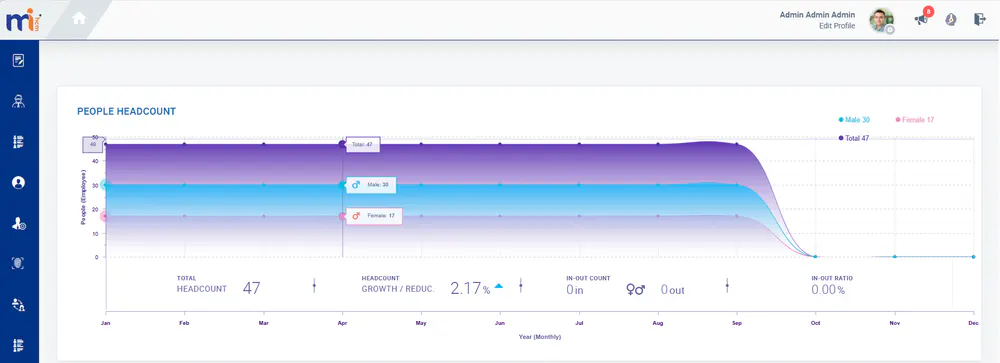The width and height of the screenshot is (1000, 363).
Task: Click the People (Employee) y-axis title
Action: (84, 198)
